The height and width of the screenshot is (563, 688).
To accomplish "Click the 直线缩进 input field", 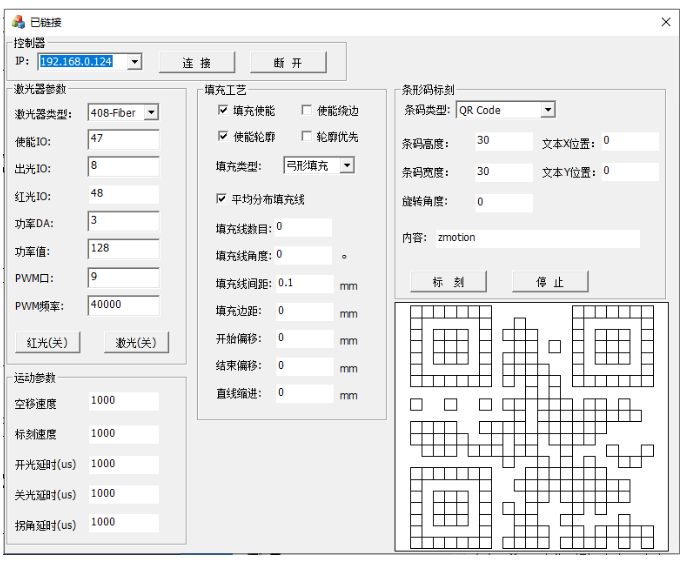I will 305,393.
